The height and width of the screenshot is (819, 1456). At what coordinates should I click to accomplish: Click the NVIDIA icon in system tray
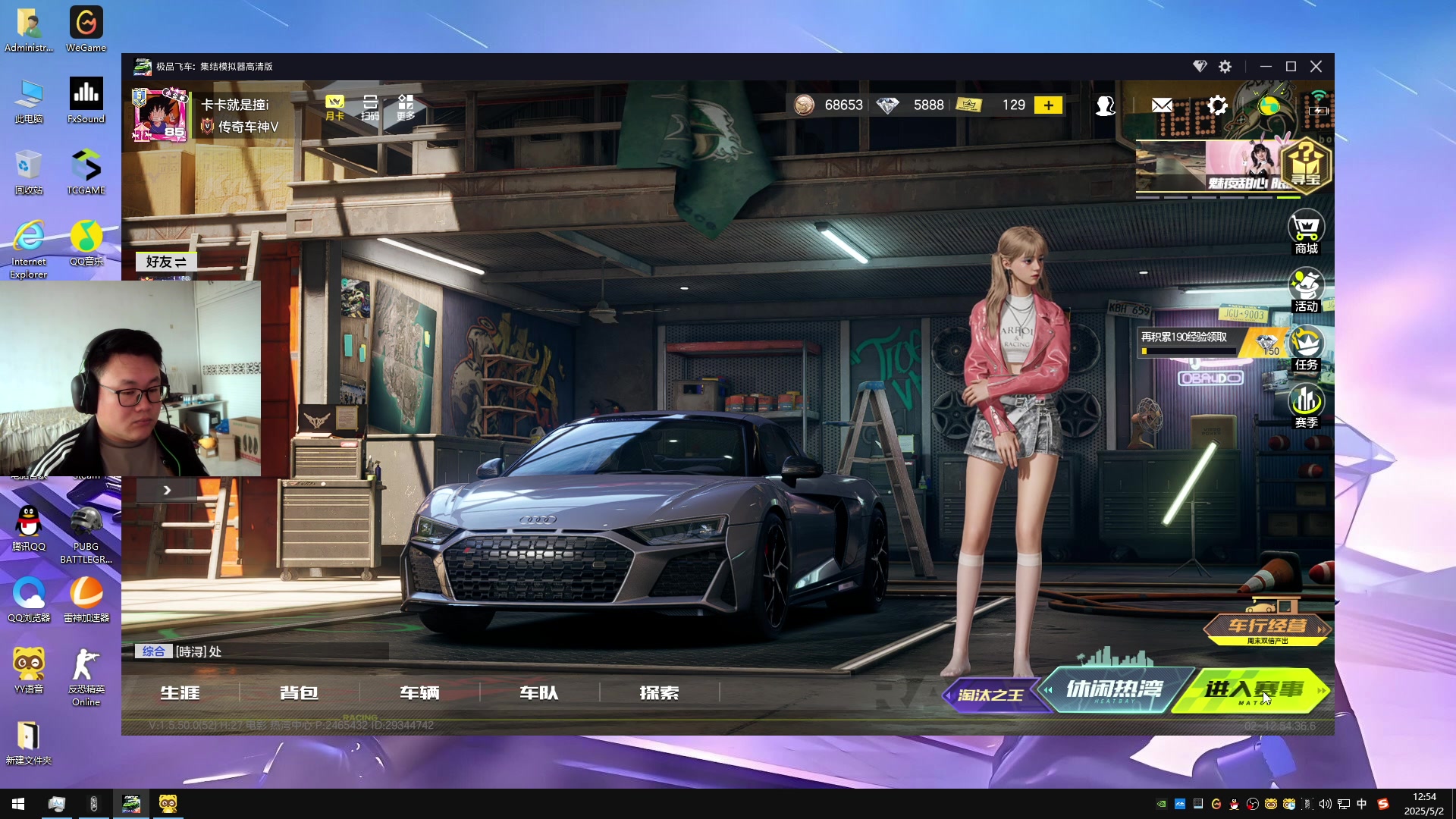coord(1161,804)
